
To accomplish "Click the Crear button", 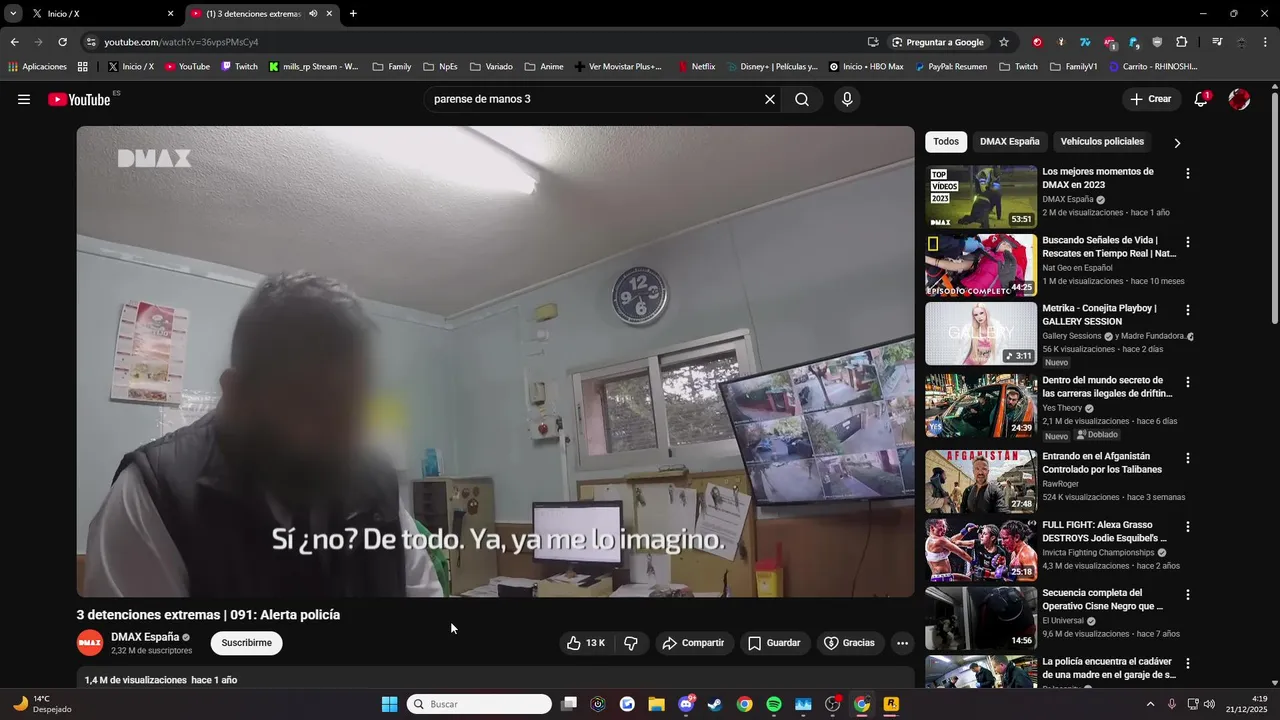I will point(1150,99).
